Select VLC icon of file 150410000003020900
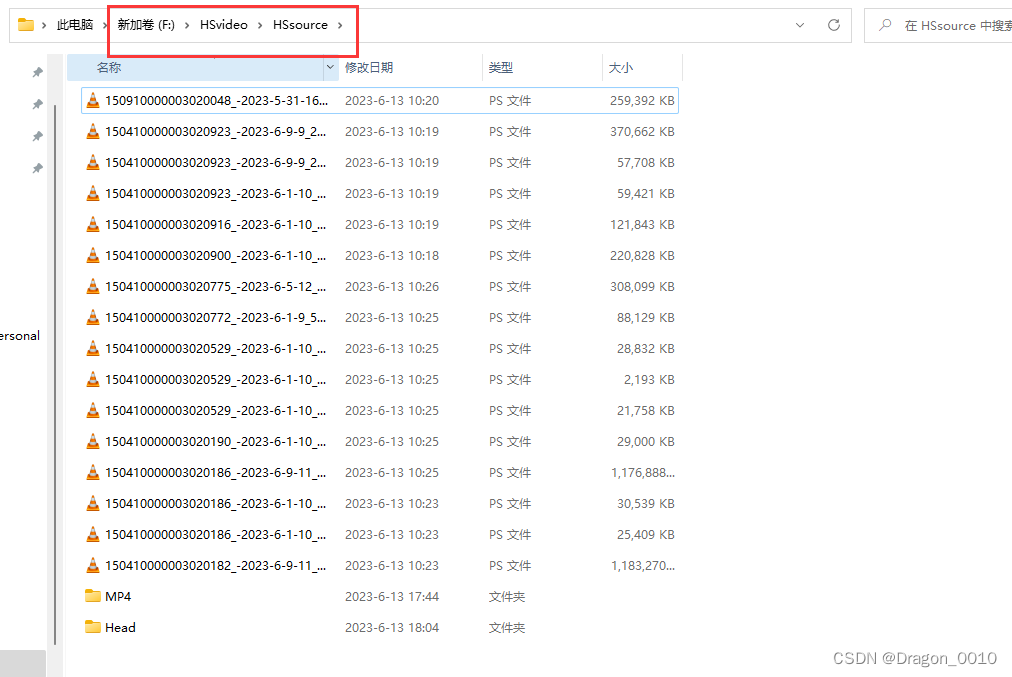The width and height of the screenshot is (1012, 677). 93,255
